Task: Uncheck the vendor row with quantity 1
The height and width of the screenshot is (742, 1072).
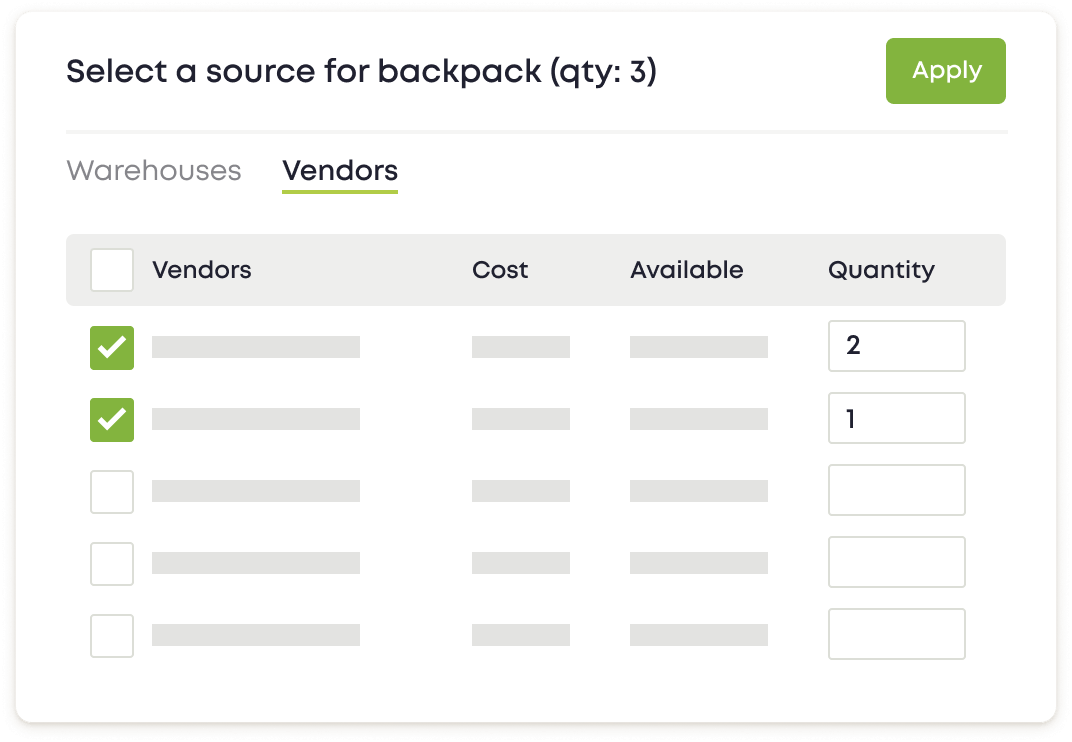Action: (x=112, y=420)
